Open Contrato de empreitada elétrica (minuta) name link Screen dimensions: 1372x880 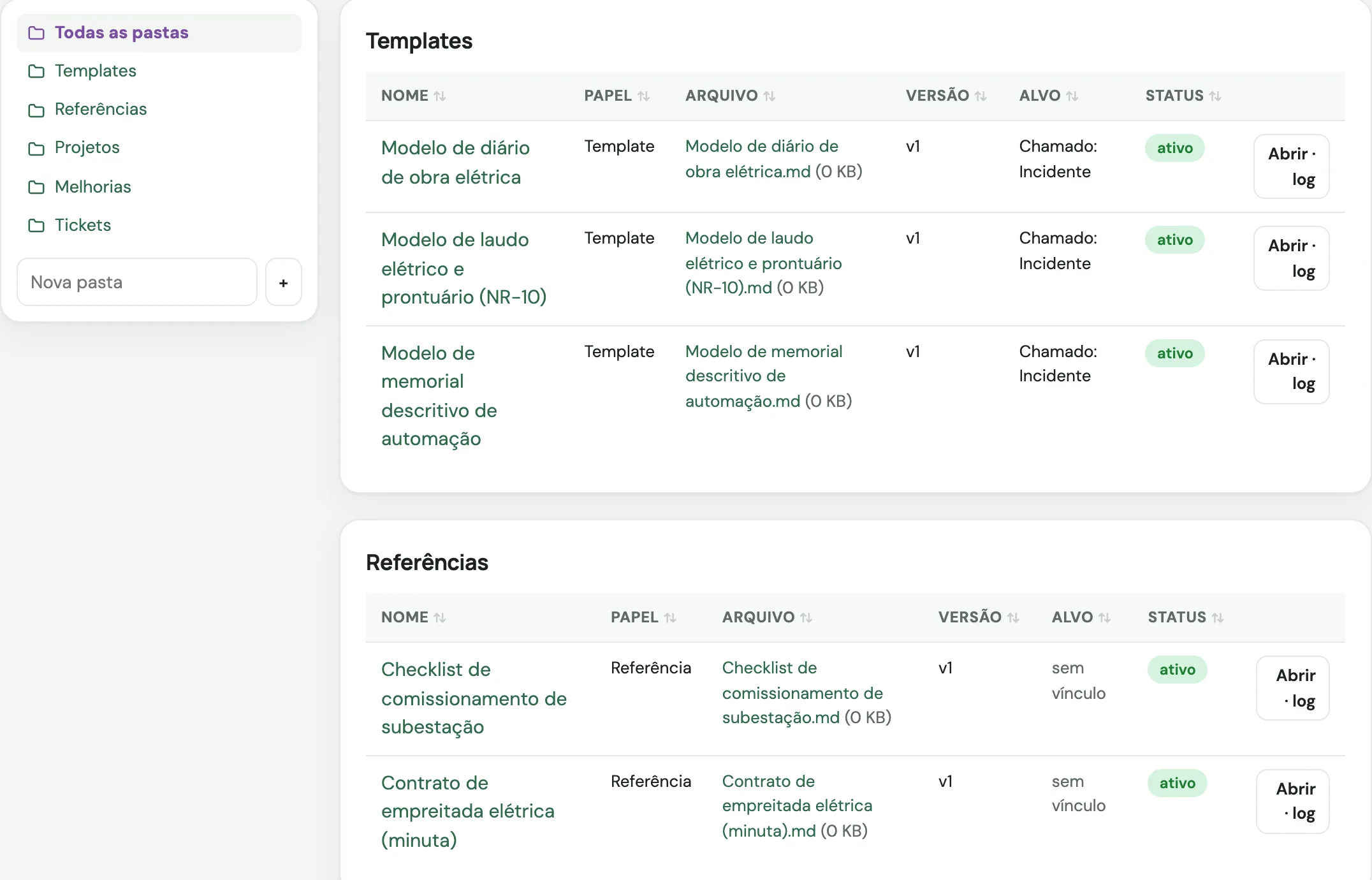coord(467,812)
